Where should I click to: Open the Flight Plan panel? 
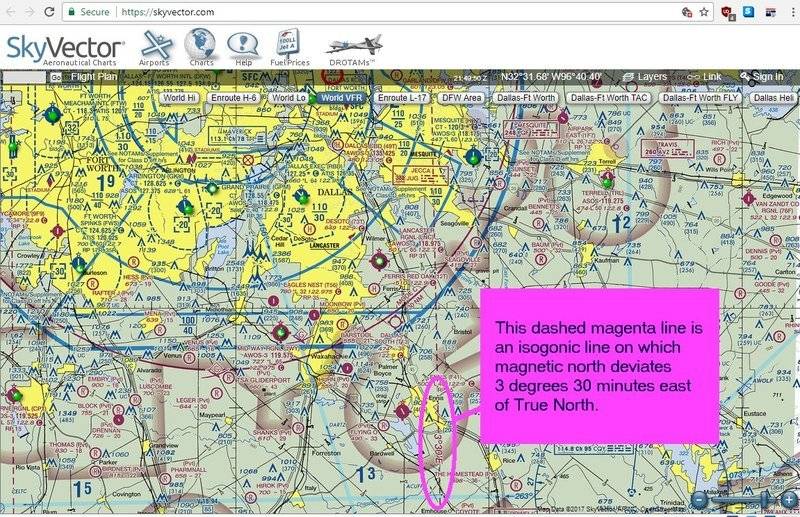[93, 77]
